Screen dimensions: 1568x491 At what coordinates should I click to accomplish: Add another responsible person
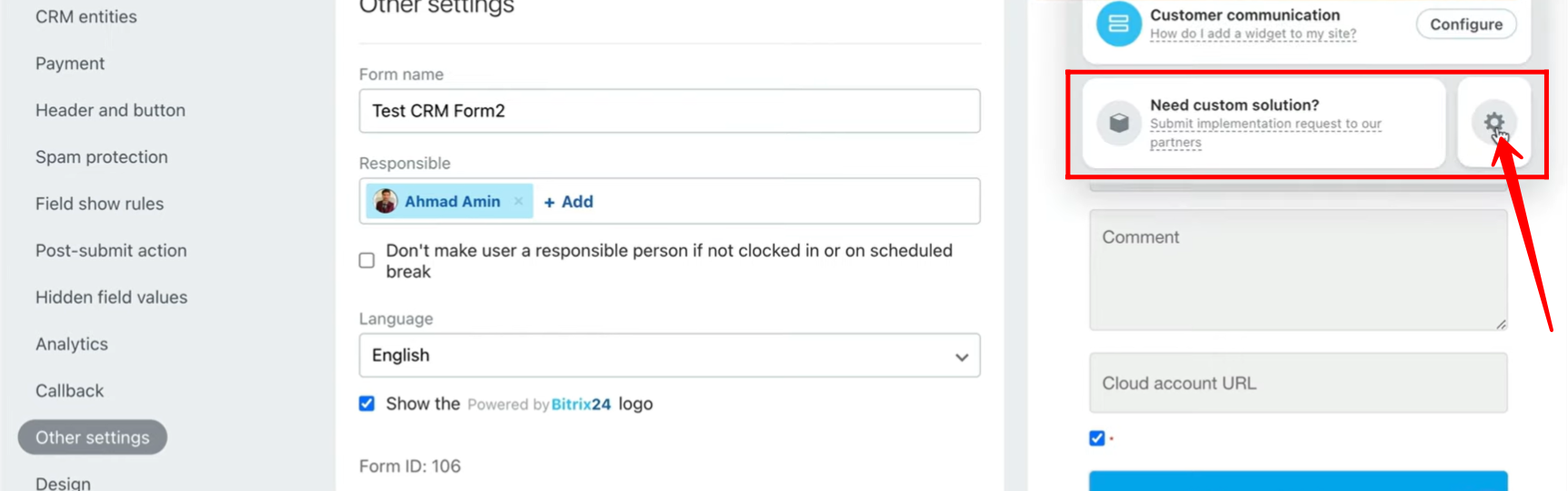click(568, 202)
